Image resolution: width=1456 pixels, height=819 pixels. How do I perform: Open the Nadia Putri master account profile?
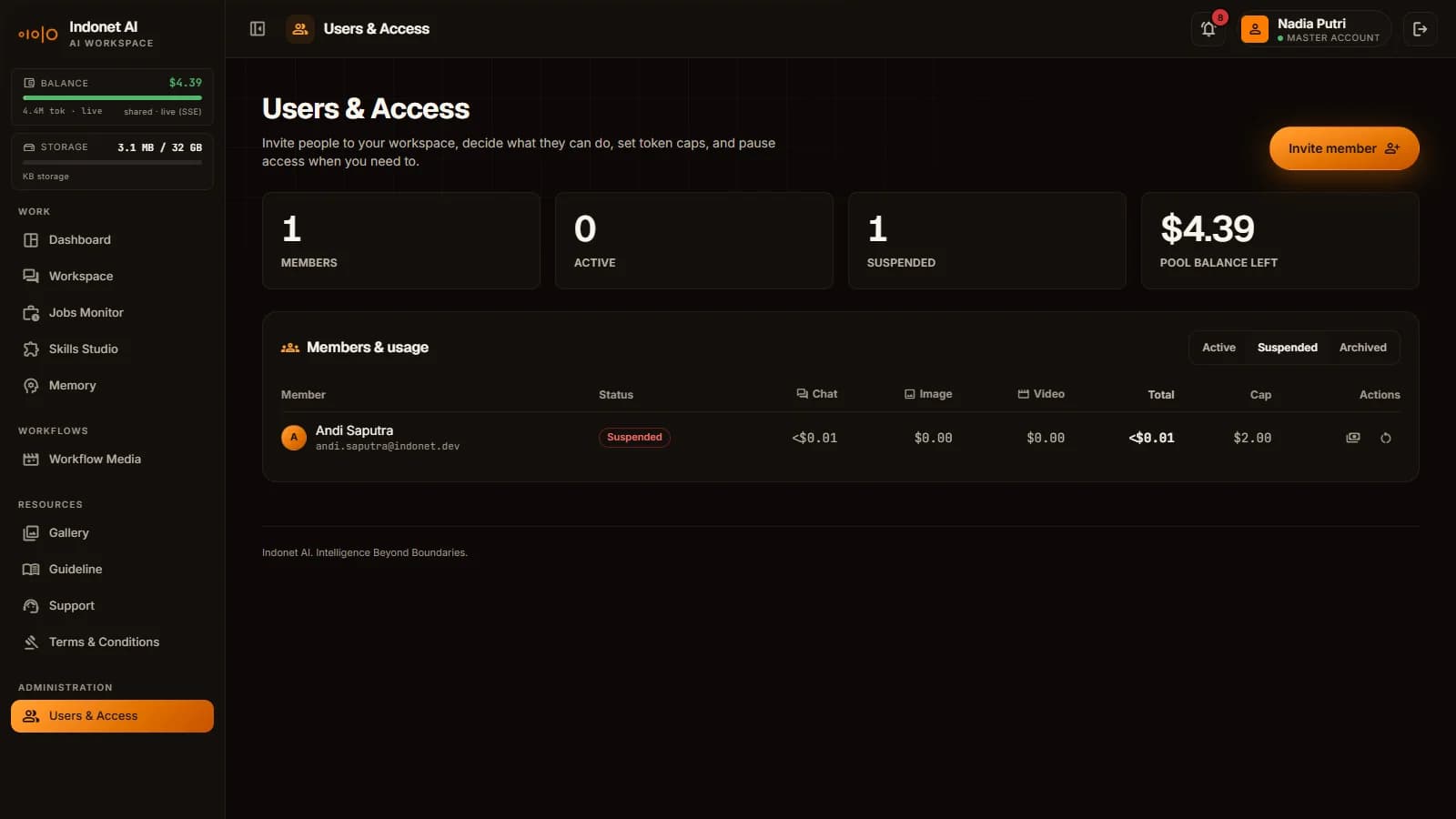point(1315,29)
